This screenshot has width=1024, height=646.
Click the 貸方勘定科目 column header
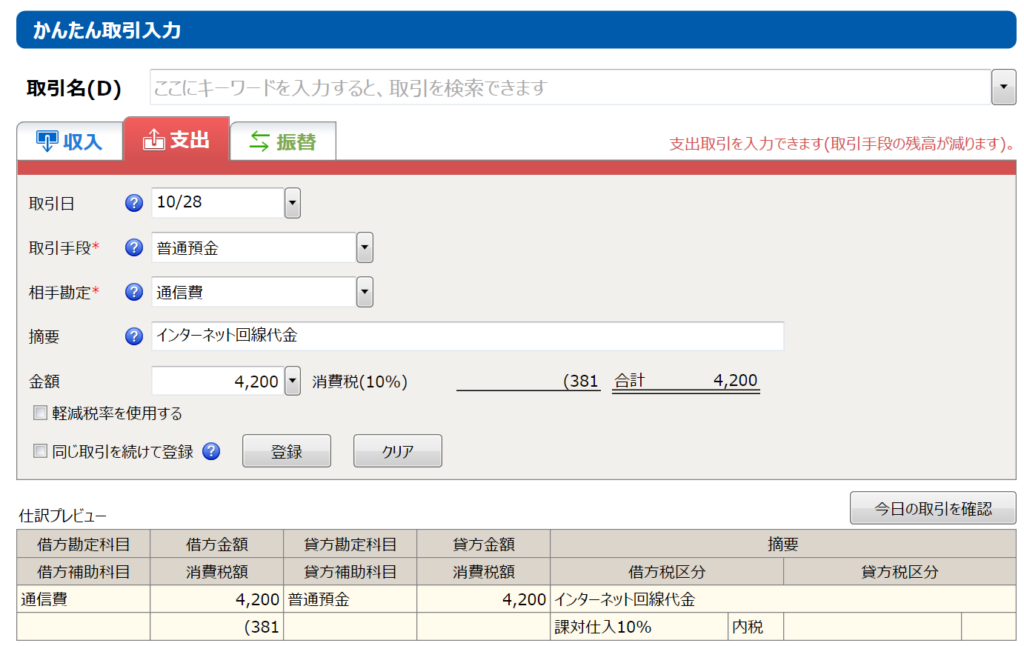[x=350, y=543]
